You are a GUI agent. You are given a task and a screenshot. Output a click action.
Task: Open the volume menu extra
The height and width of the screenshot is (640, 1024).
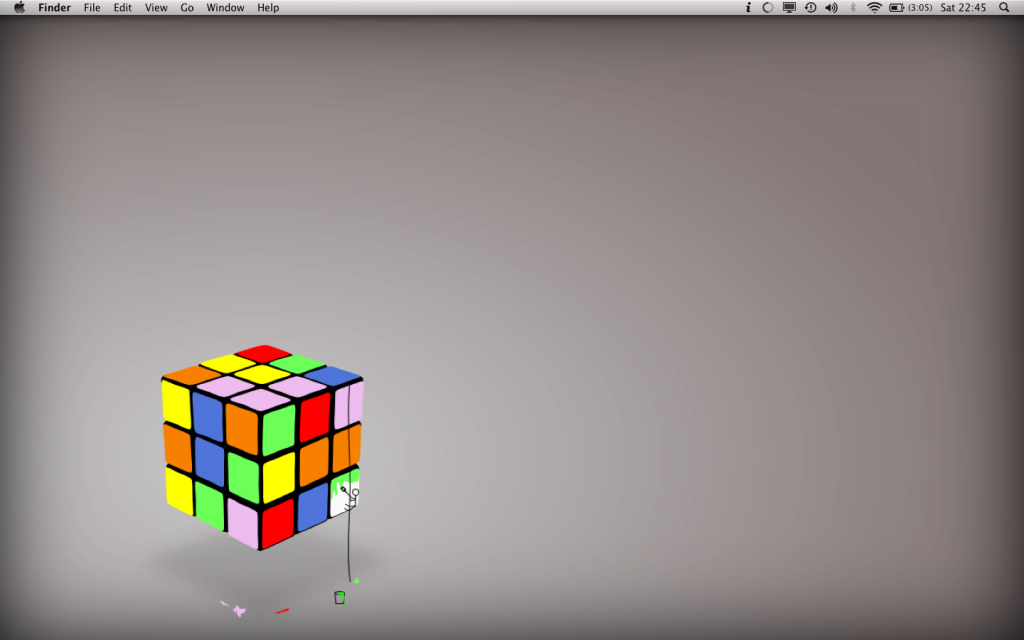[x=831, y=8]
